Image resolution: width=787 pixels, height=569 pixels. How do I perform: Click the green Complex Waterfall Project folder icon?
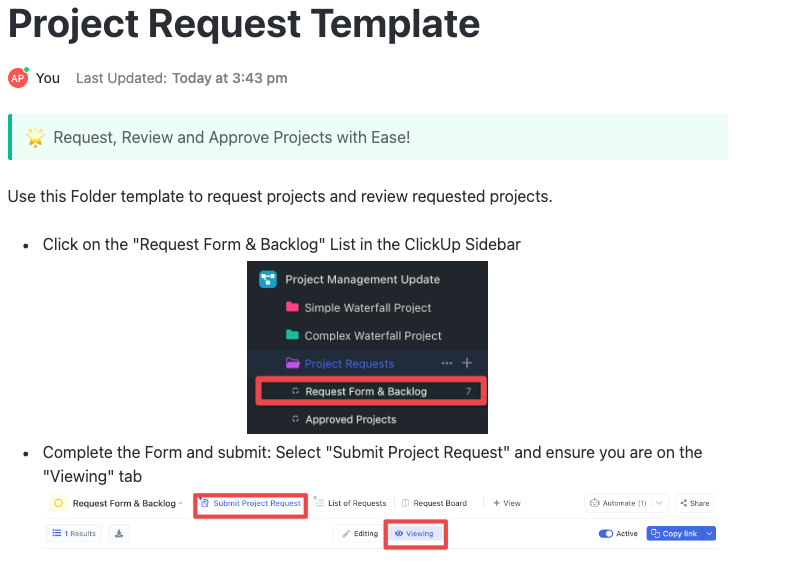point(292,336)
